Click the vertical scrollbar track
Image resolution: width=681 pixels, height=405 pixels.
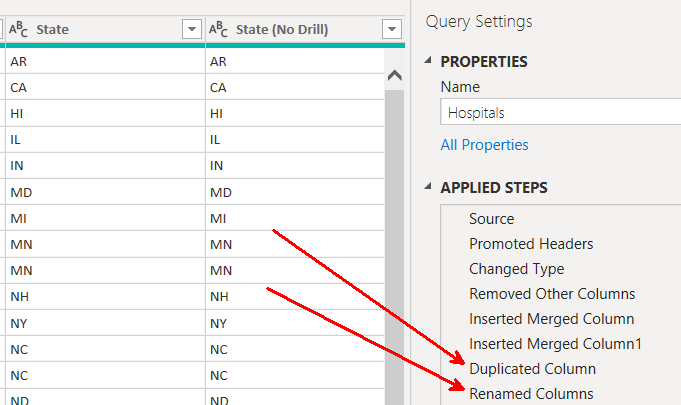(394, 247)
